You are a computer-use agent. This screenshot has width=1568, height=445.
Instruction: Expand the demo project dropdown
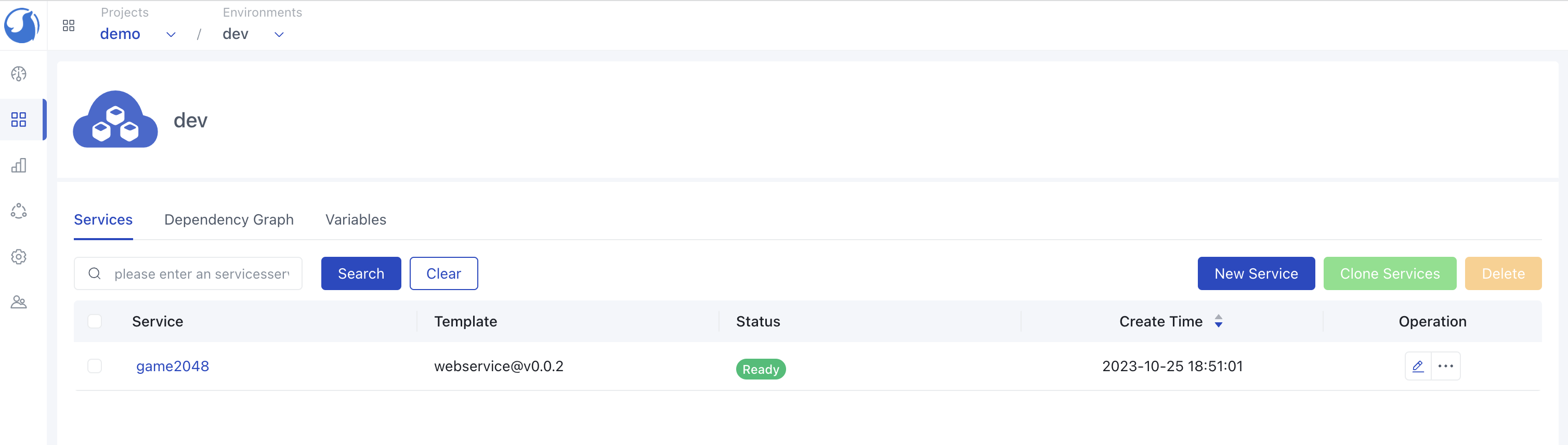tap(171, 34)
